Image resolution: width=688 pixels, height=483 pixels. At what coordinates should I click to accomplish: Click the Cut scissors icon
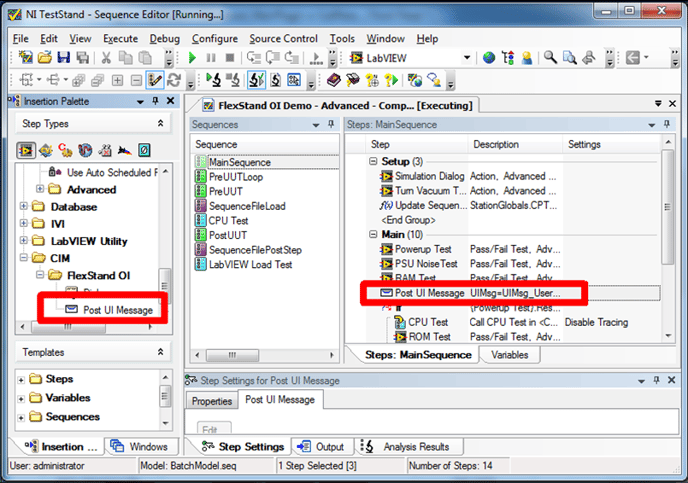tap(106, 57)
